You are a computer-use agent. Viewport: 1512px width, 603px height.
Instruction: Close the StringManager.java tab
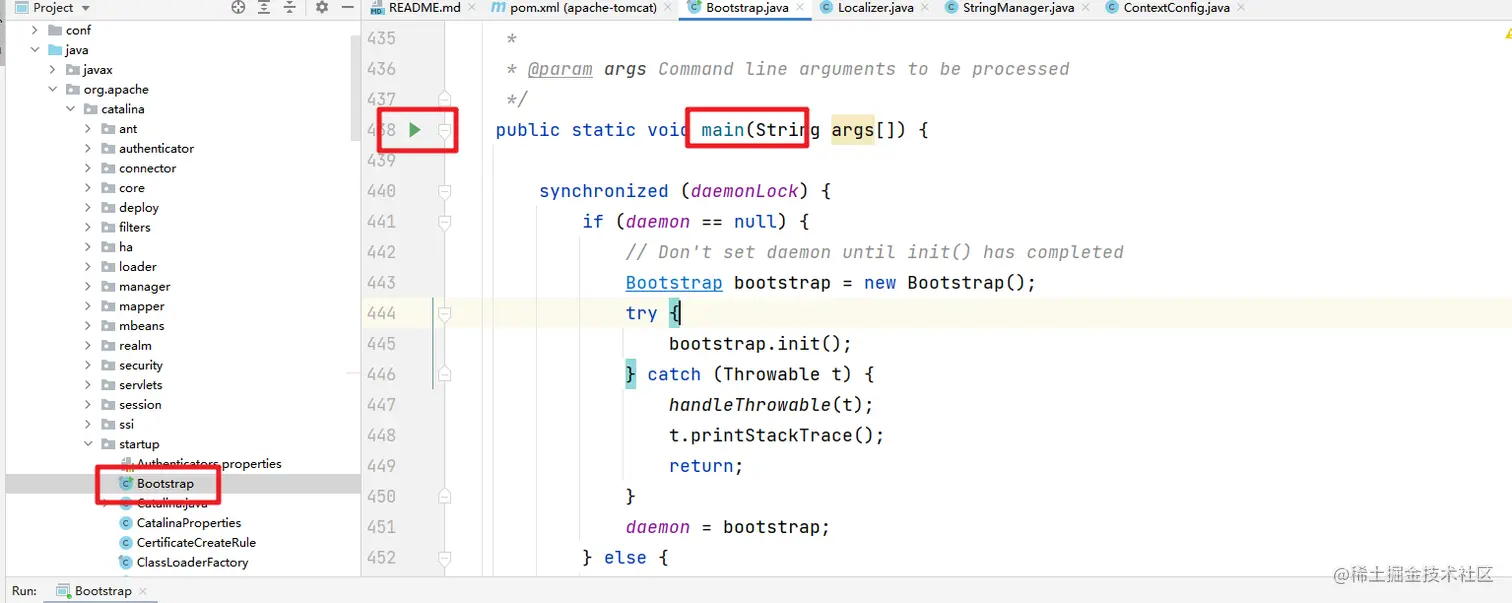[x=1086, y=7]
